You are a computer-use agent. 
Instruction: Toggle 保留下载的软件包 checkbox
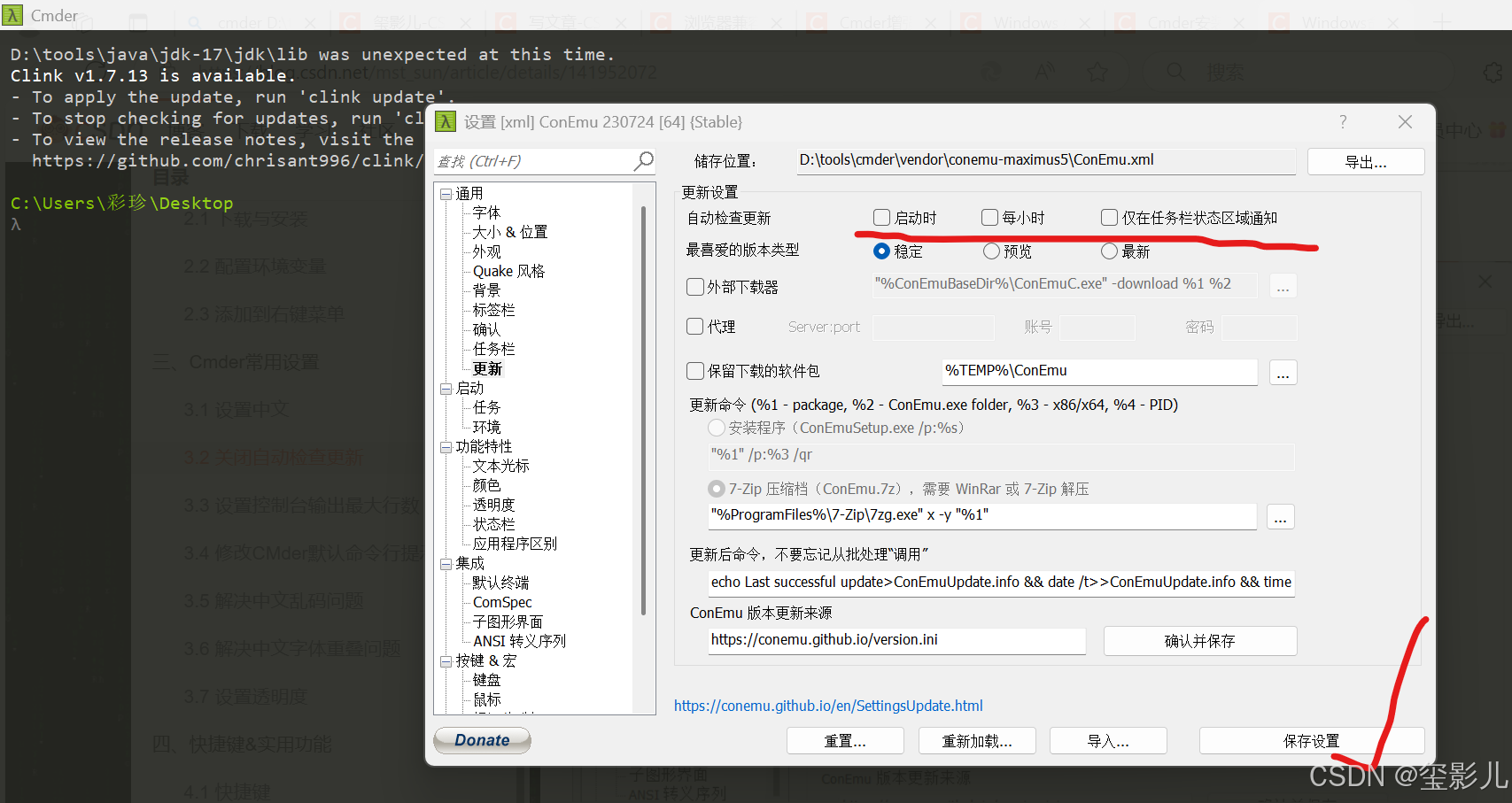tap(695, 371)
